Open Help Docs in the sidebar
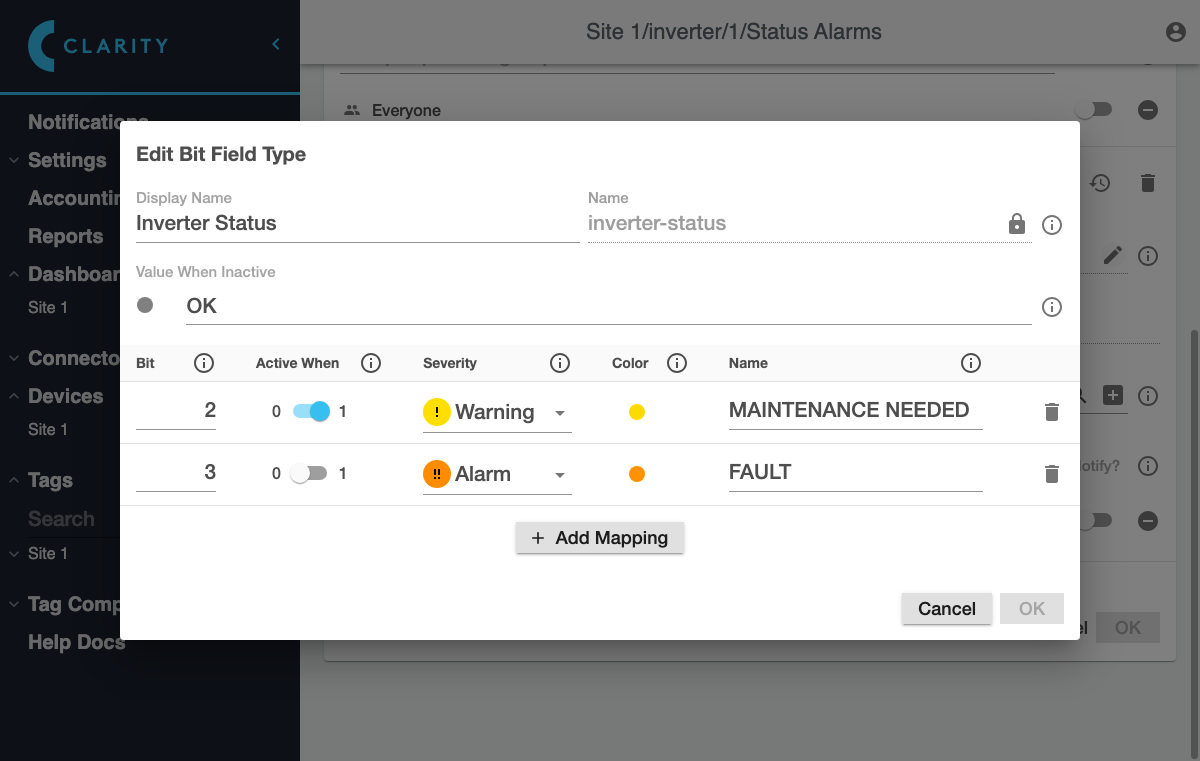This screenshot has height=761, width=1200. (77, 643)
